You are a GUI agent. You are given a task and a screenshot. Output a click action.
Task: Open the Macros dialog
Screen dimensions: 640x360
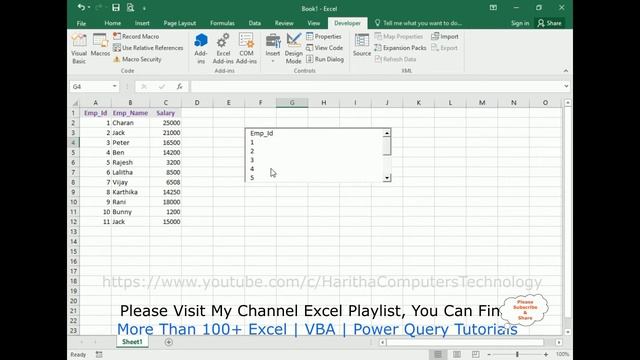[100, 45]
